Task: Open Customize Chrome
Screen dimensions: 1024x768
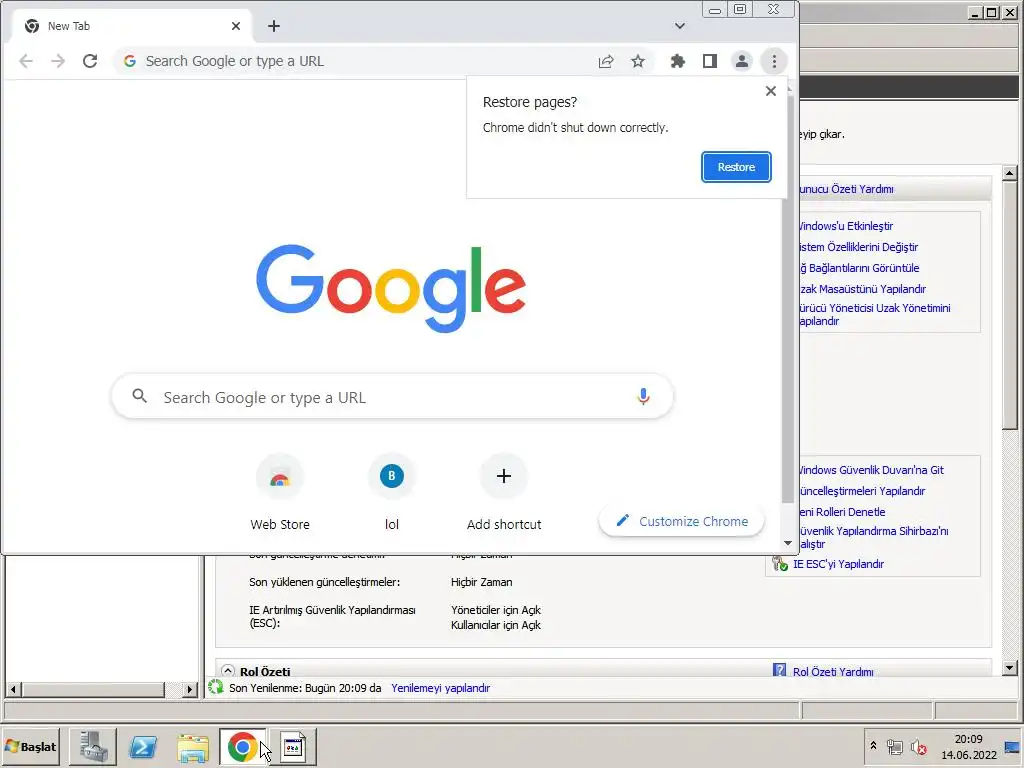Action: (x=682, y=521)
